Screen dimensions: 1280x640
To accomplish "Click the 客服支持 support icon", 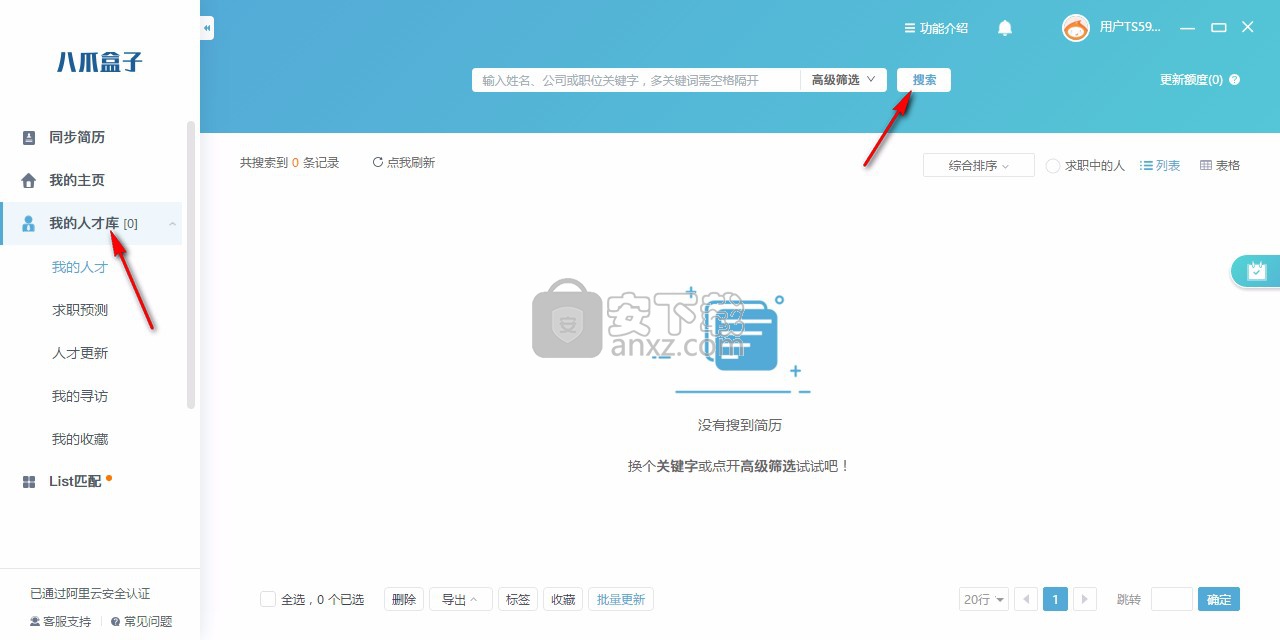I will pyautogui.click(x=35, y=622).
